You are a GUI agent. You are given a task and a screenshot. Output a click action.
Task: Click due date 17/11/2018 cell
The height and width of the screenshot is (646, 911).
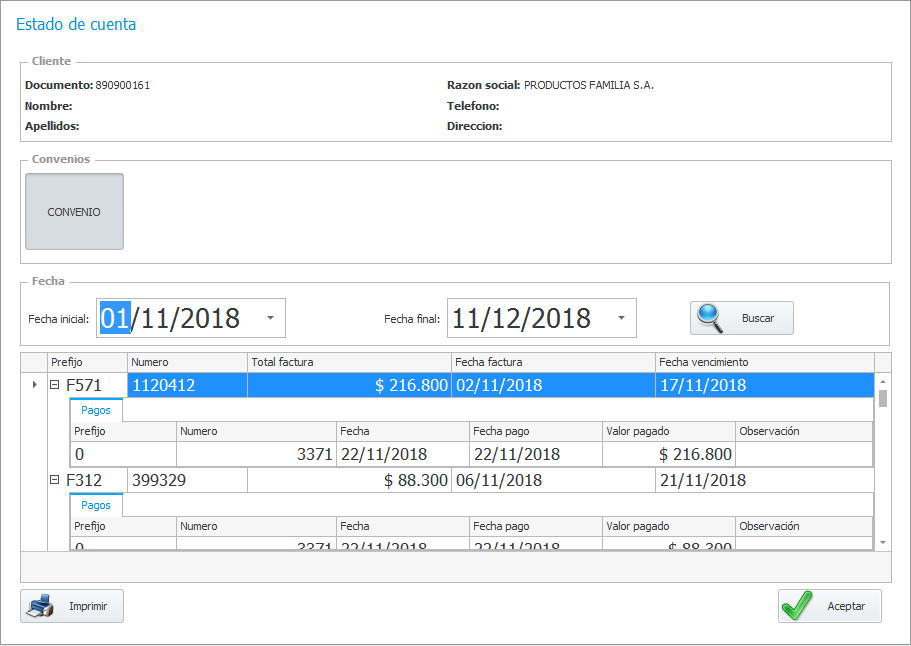765,385
